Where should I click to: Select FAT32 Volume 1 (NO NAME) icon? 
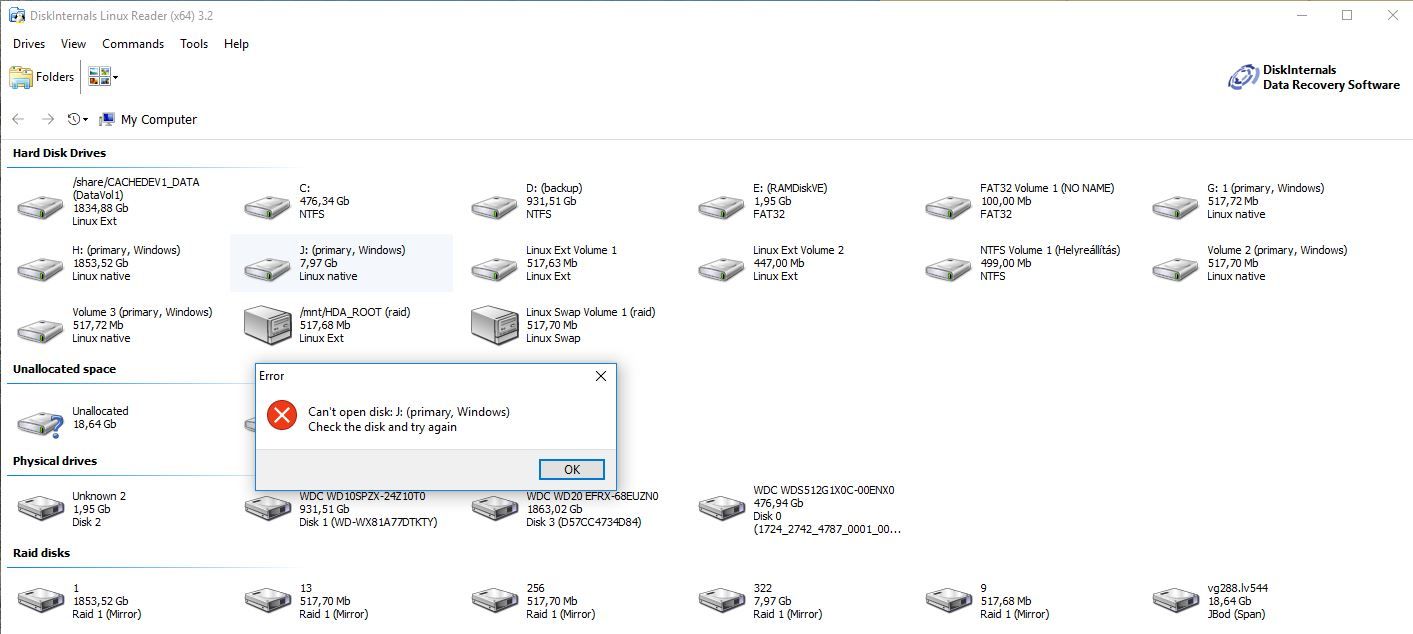(x=948, y=207)
